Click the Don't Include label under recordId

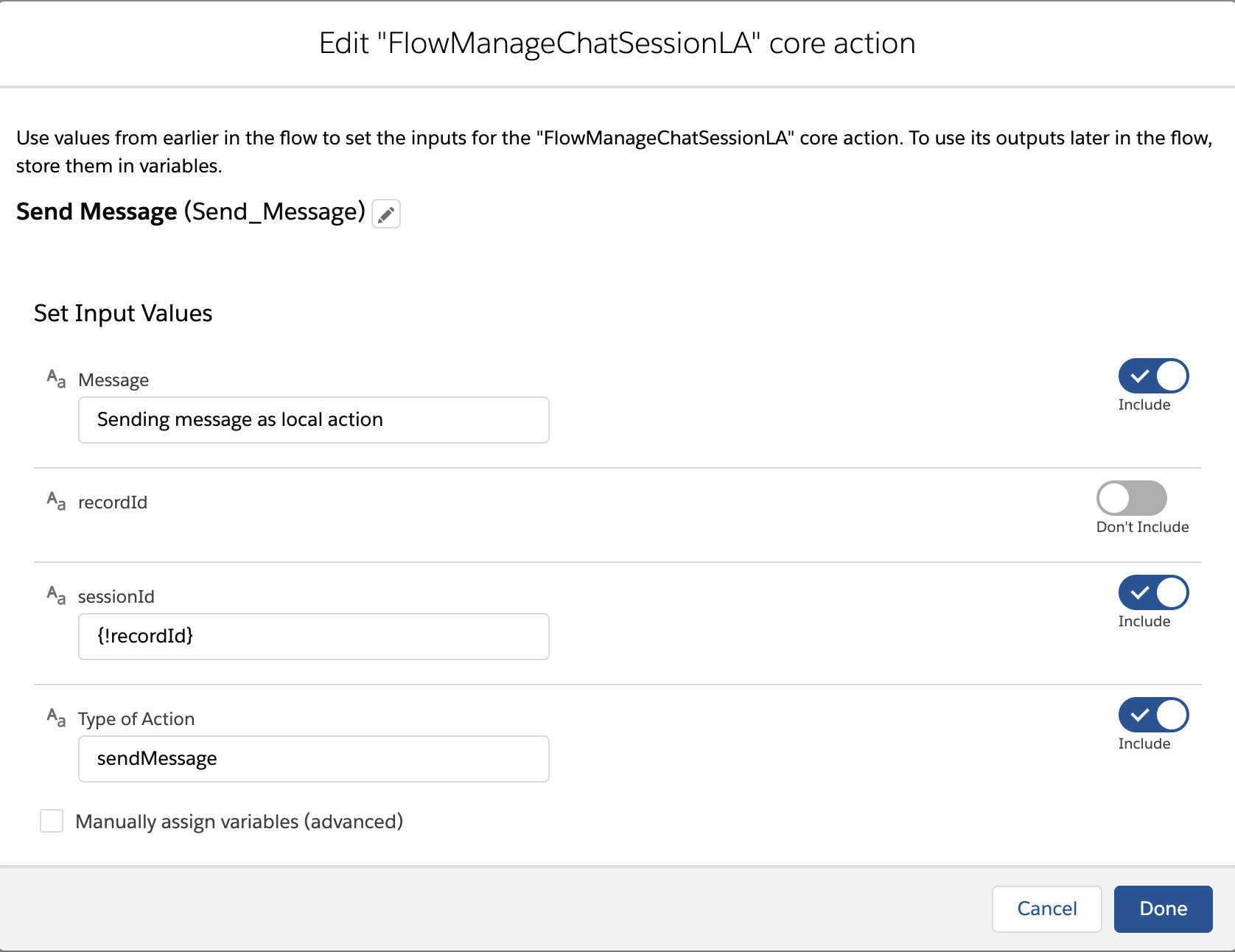1143,526
